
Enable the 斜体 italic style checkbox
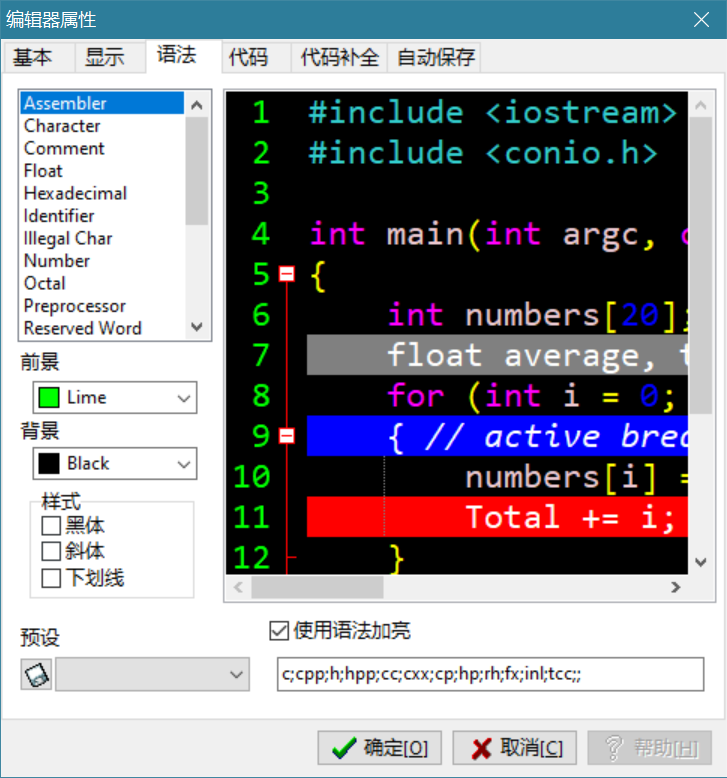(x=51, y=551)
